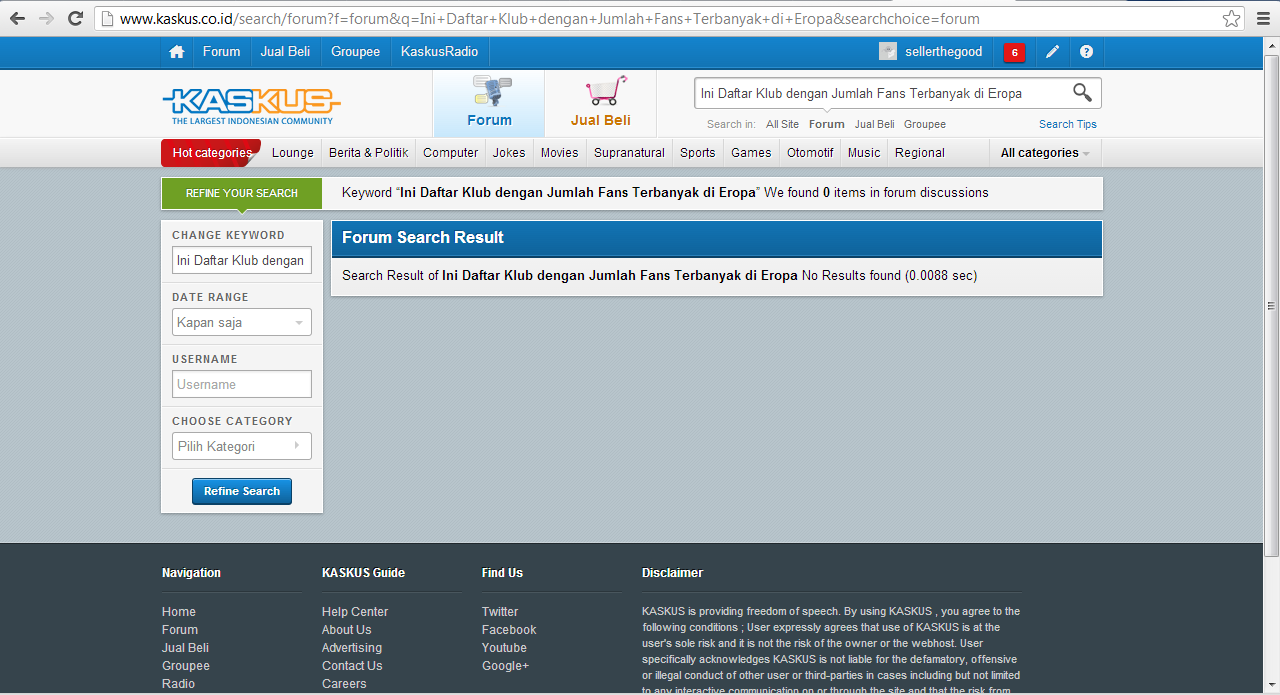
Task: Open the Forum tab with microphone icon
Action: [x=489, y=103]
